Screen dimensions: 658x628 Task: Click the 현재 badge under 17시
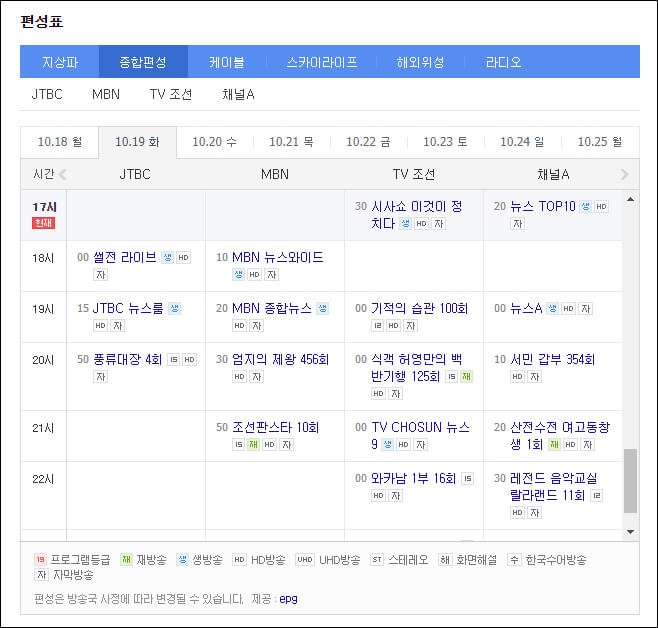pyautogui.click(x=44, y=223)
